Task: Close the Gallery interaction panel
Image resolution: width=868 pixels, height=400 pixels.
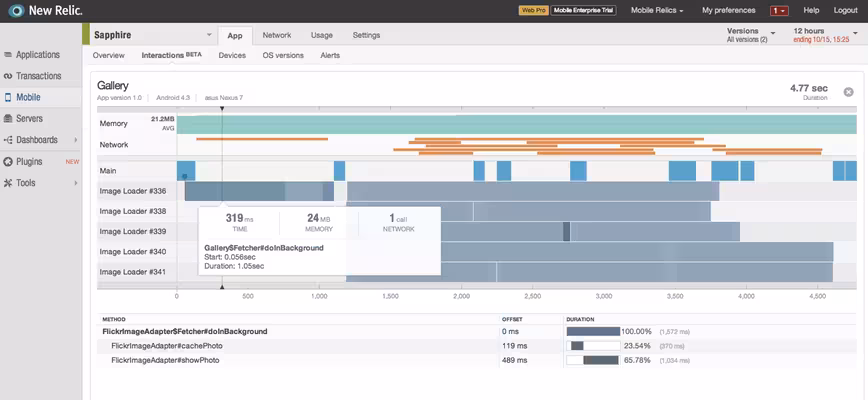Action: 849,92
